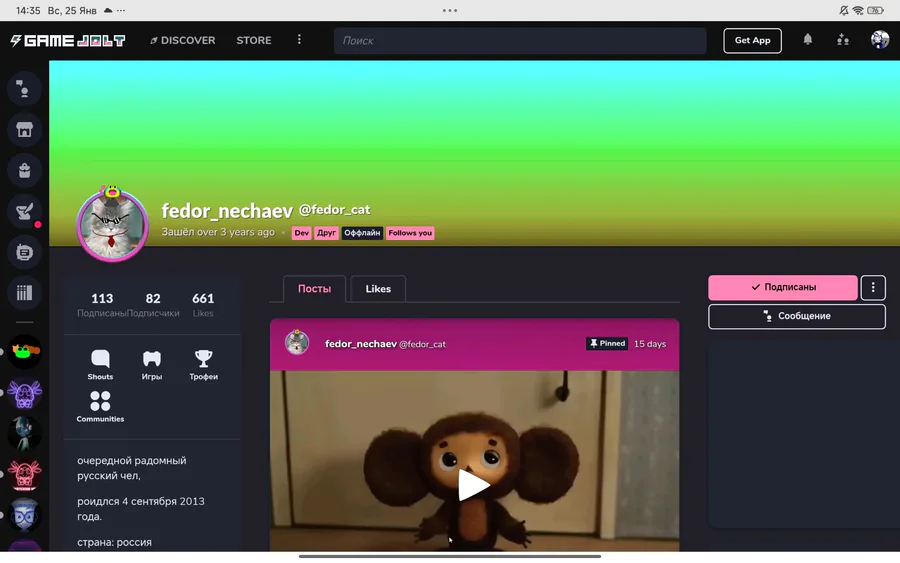900x563 pixels.
Task: Toggle the Подписаны follow button
Action: tap(783, 288)
